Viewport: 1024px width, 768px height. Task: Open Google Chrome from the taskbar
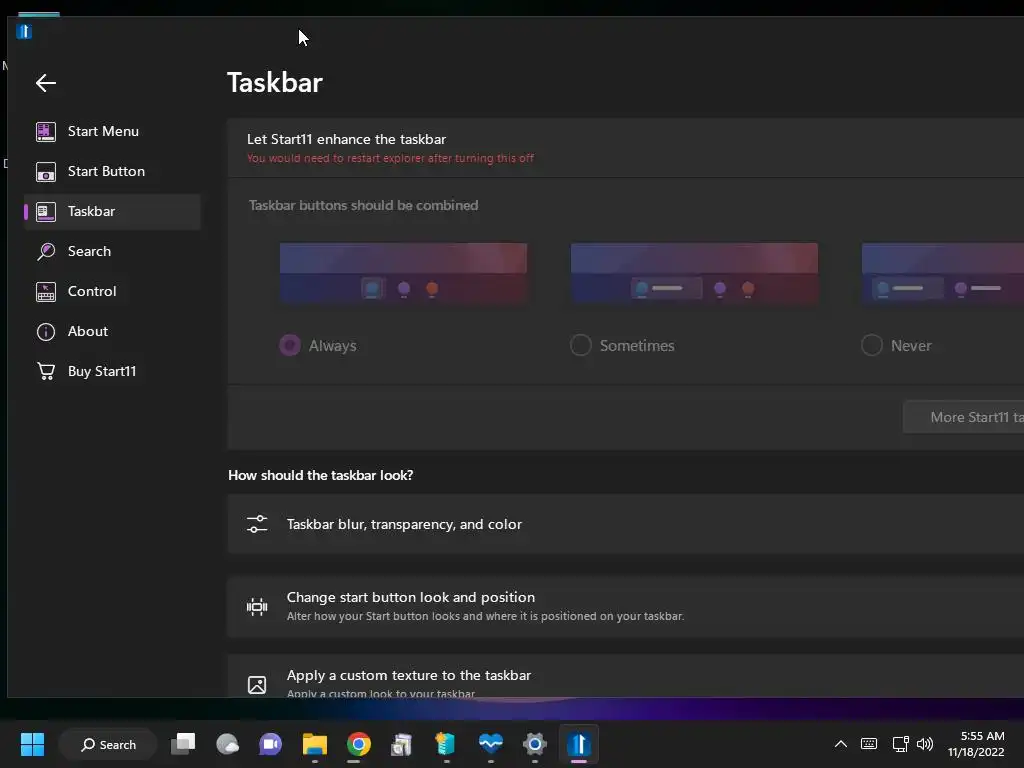(359, 744)
